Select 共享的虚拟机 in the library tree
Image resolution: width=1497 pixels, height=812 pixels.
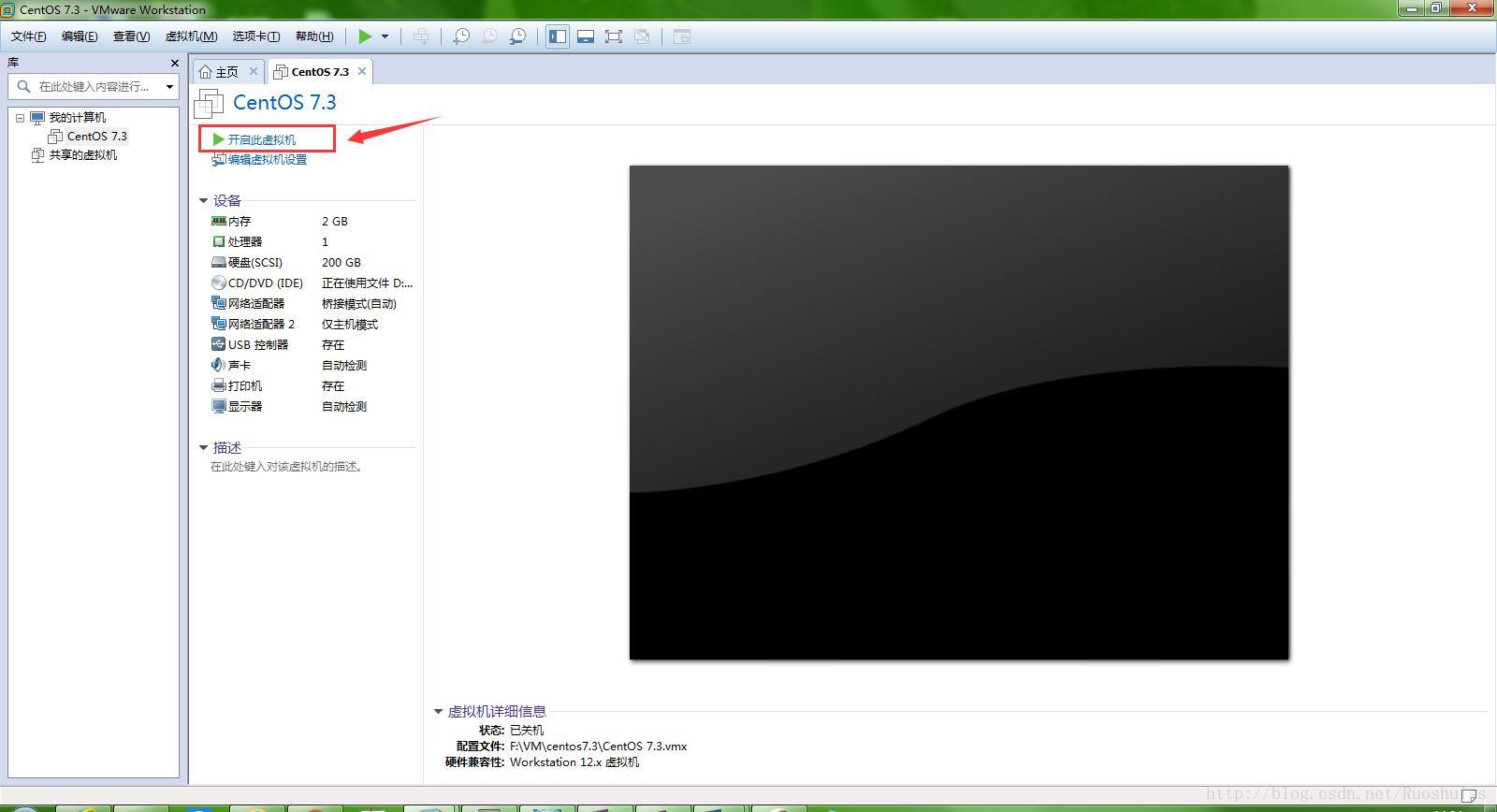83,155
